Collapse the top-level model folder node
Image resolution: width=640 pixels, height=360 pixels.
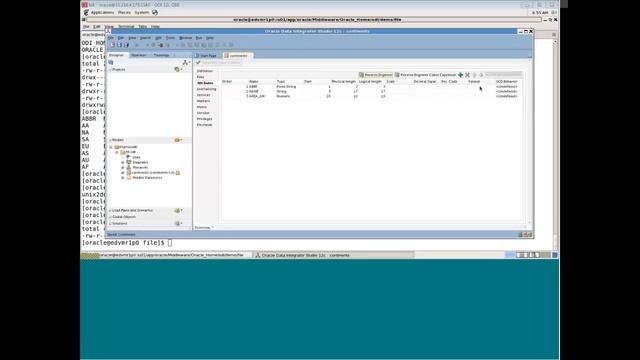click(x=111, y=147)
